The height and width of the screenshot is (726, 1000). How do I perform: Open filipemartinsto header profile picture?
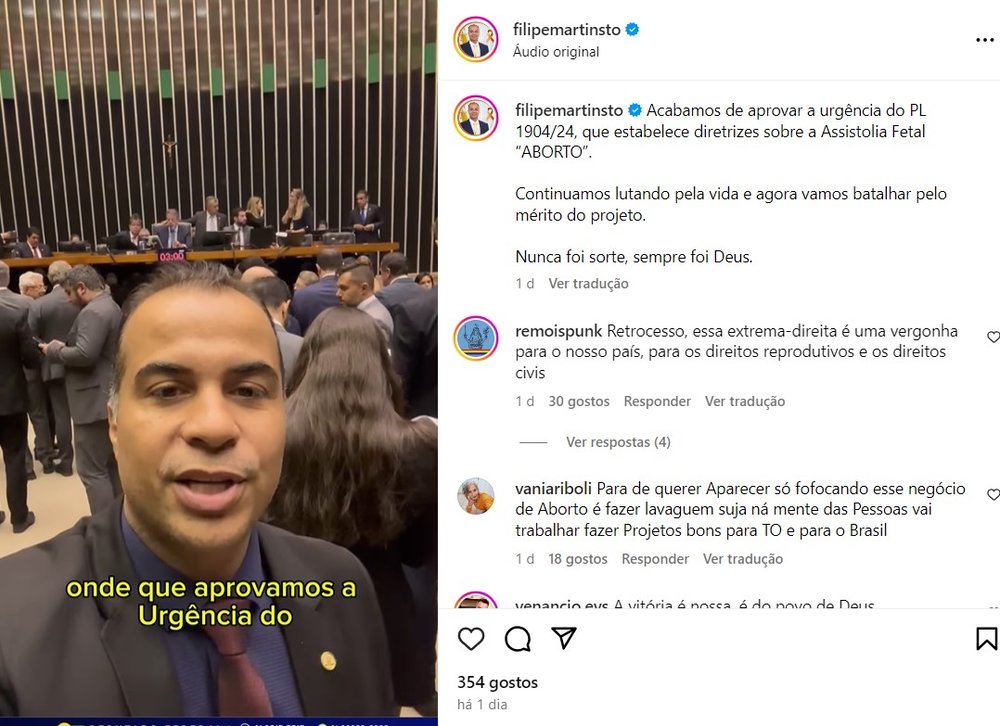tap(476, 40)
